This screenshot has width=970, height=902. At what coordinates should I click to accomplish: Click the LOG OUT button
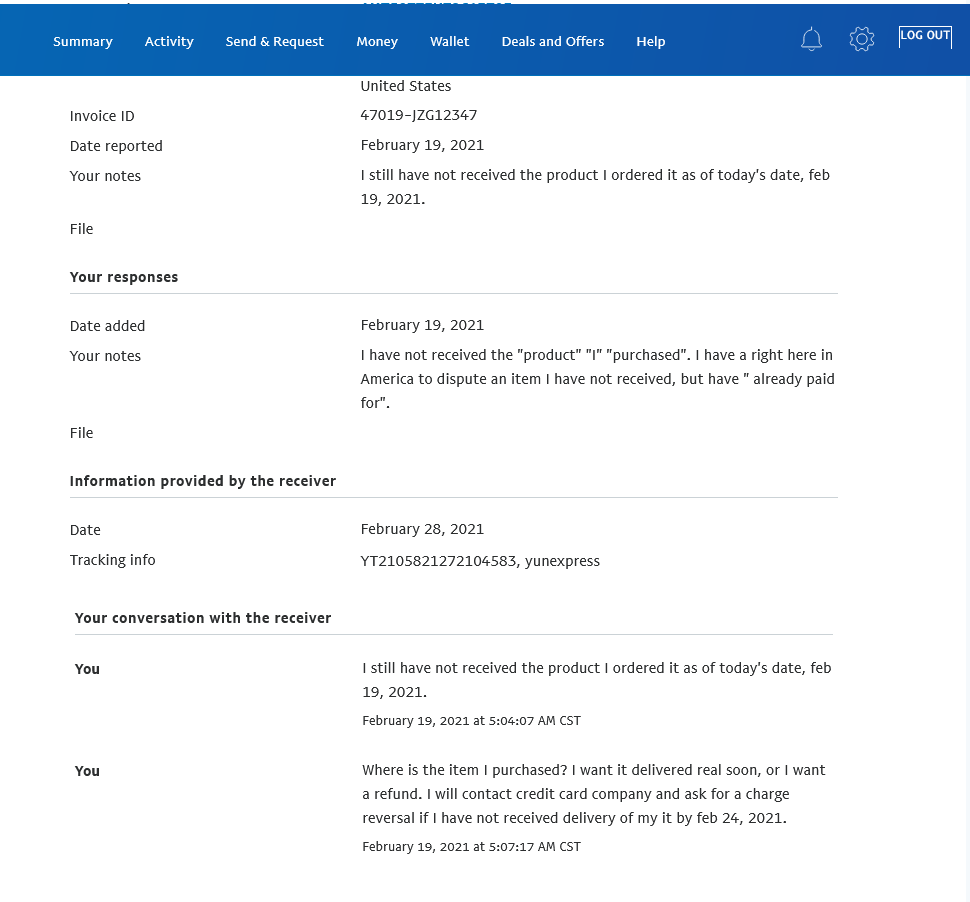(x=924, y=36)
